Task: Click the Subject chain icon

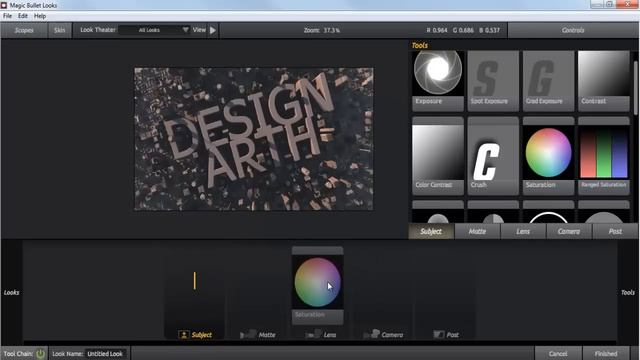Action: coord(184,335)
